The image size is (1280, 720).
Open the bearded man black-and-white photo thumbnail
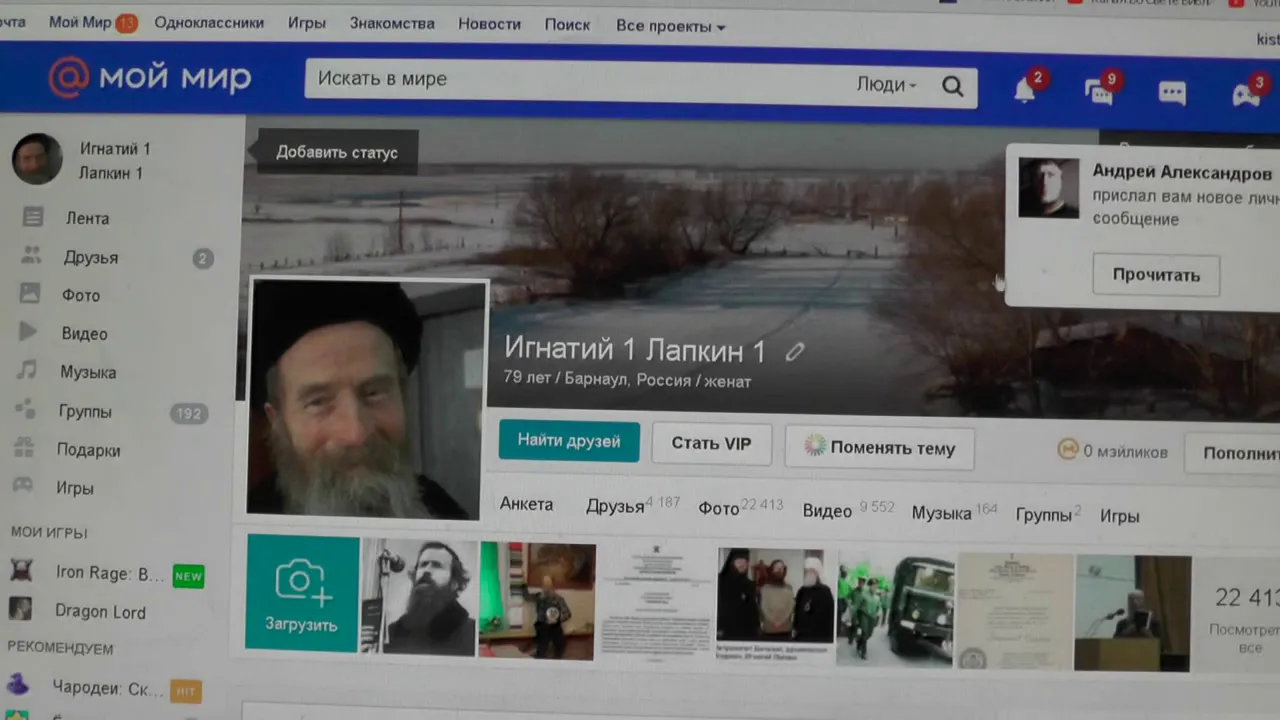click(419, 597)
